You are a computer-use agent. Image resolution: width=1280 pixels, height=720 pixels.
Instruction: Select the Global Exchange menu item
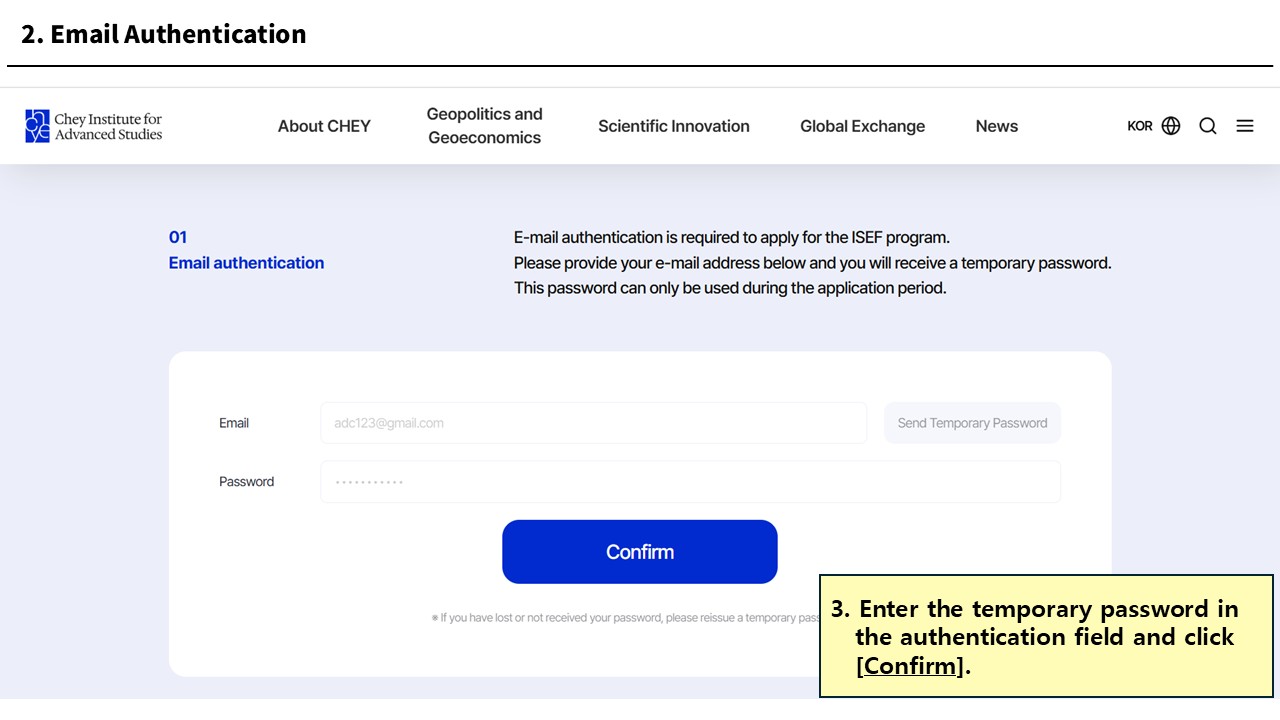coord(862,126)
